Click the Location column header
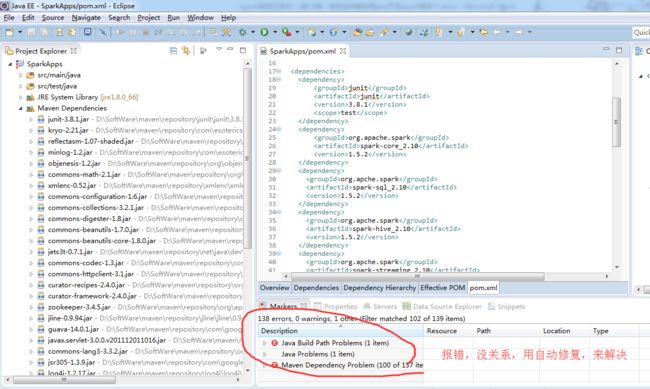The width and height of the screenshot is (650, 389). (564, 331)
